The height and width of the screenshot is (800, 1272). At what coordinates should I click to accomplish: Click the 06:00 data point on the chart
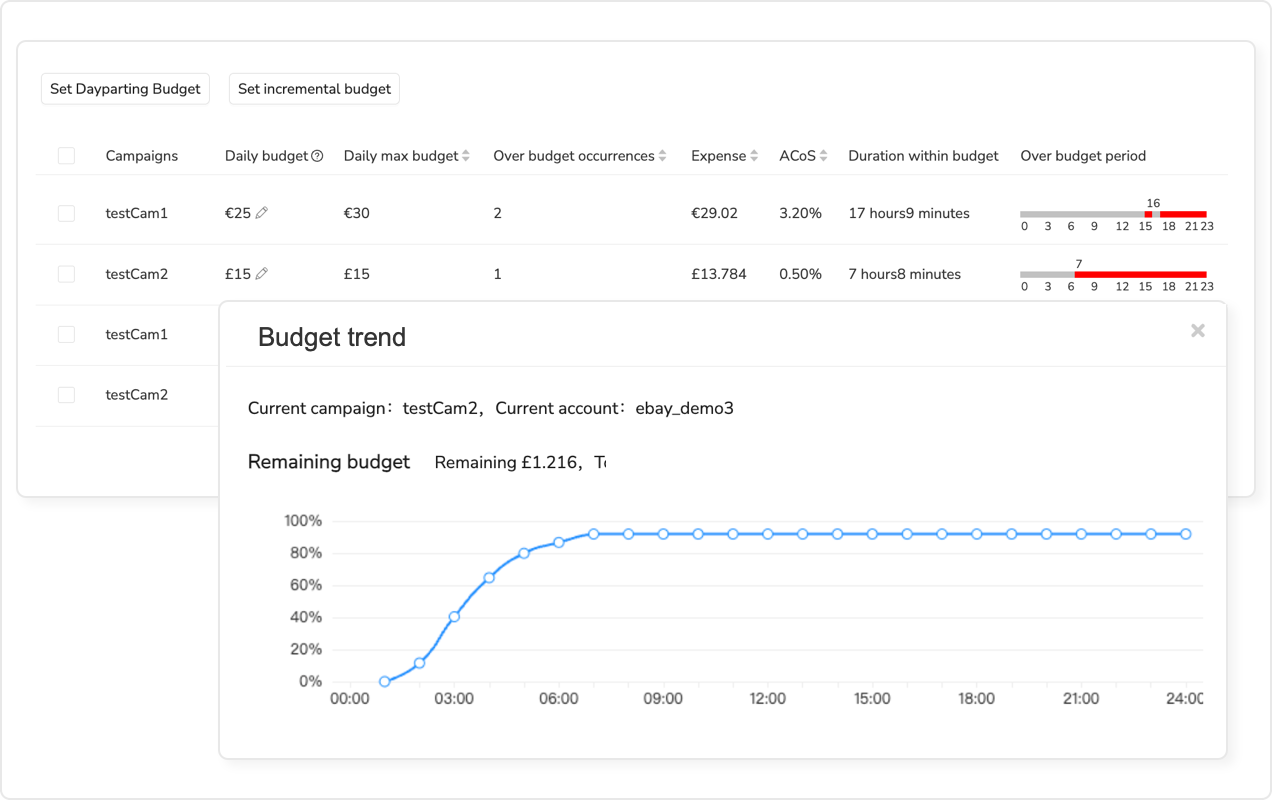559,544
